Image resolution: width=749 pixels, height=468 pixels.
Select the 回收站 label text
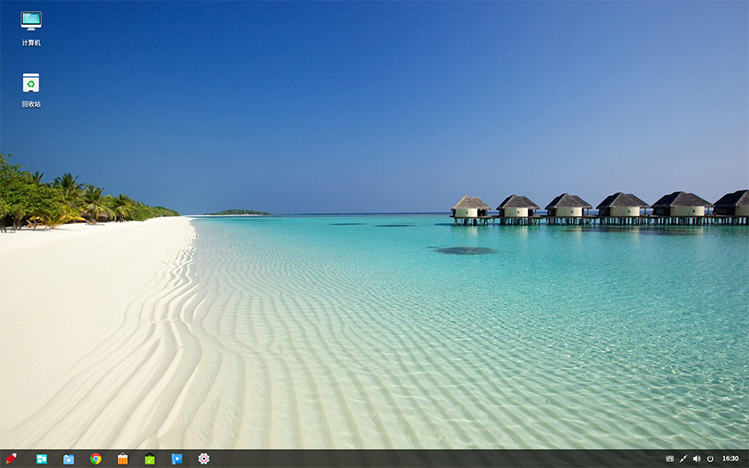coord(31,104)
